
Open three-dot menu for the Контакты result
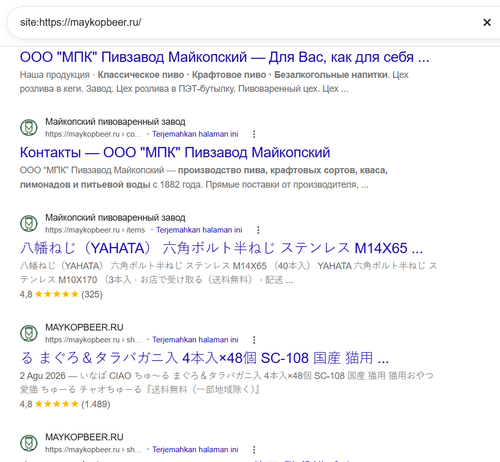point(254,134)
